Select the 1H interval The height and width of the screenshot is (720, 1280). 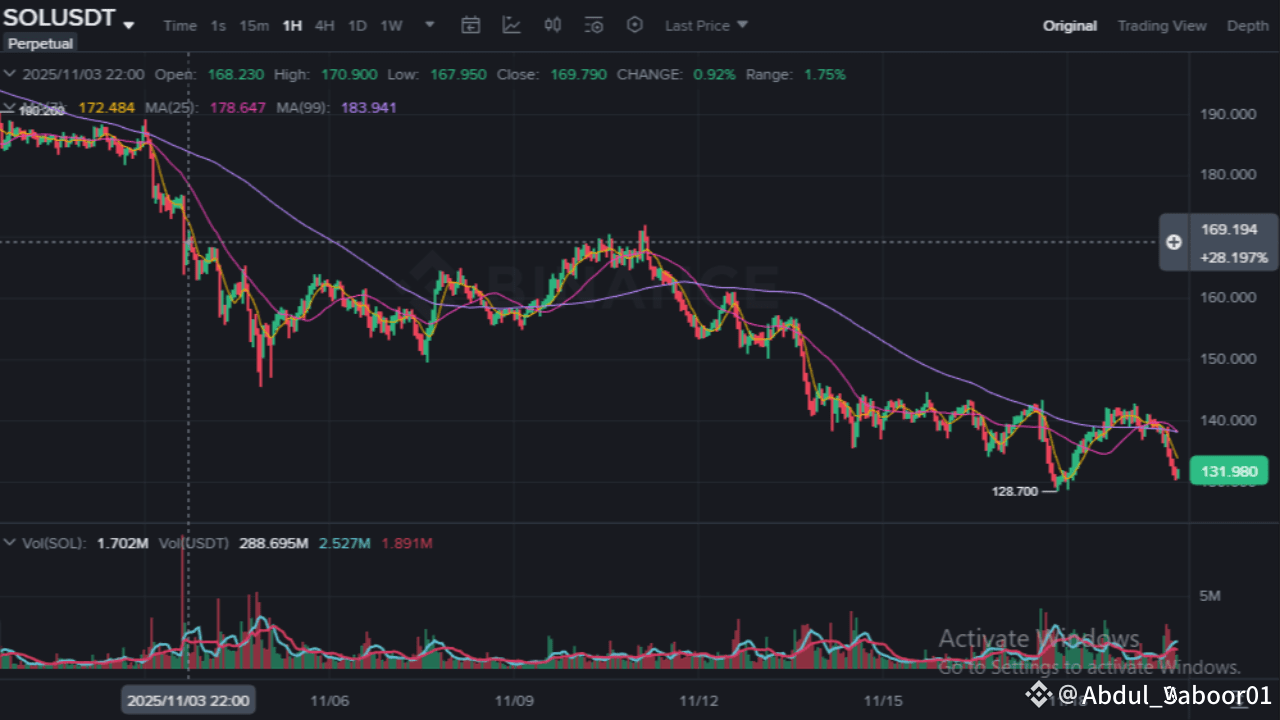coord(292,26)
